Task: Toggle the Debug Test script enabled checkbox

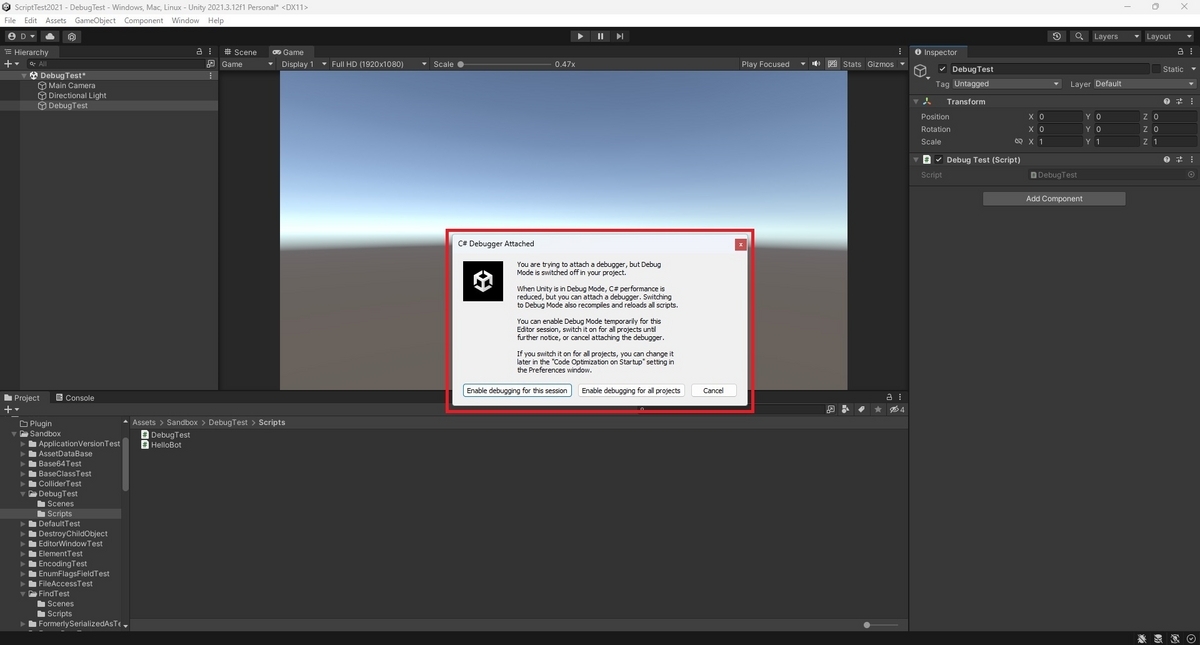Action: coord(939,160)
